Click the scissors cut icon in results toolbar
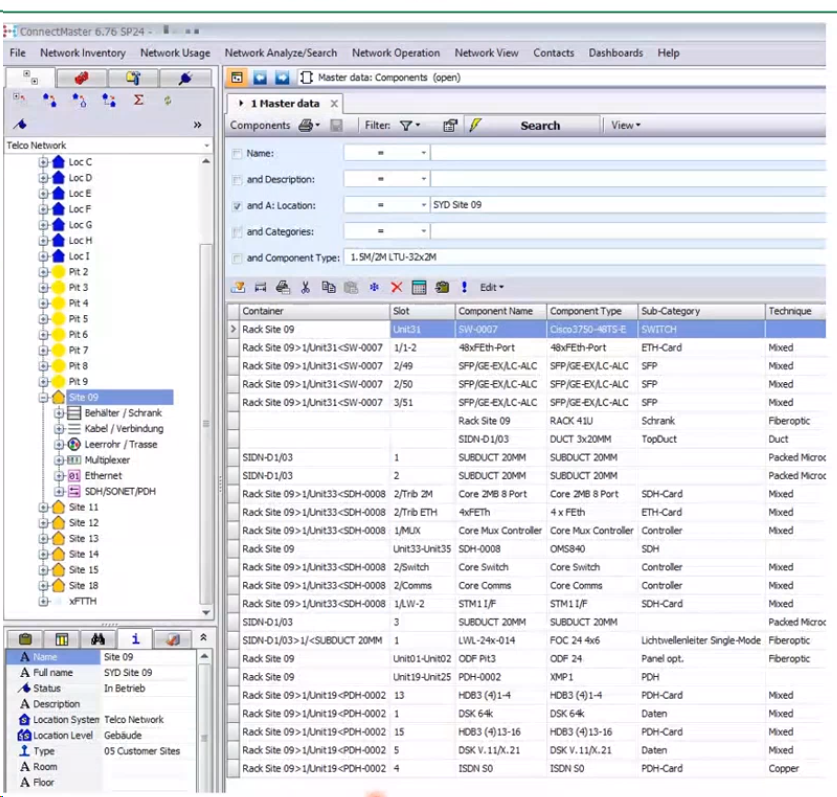The width and height of the screenshot is (837, 797). [305, 287]
